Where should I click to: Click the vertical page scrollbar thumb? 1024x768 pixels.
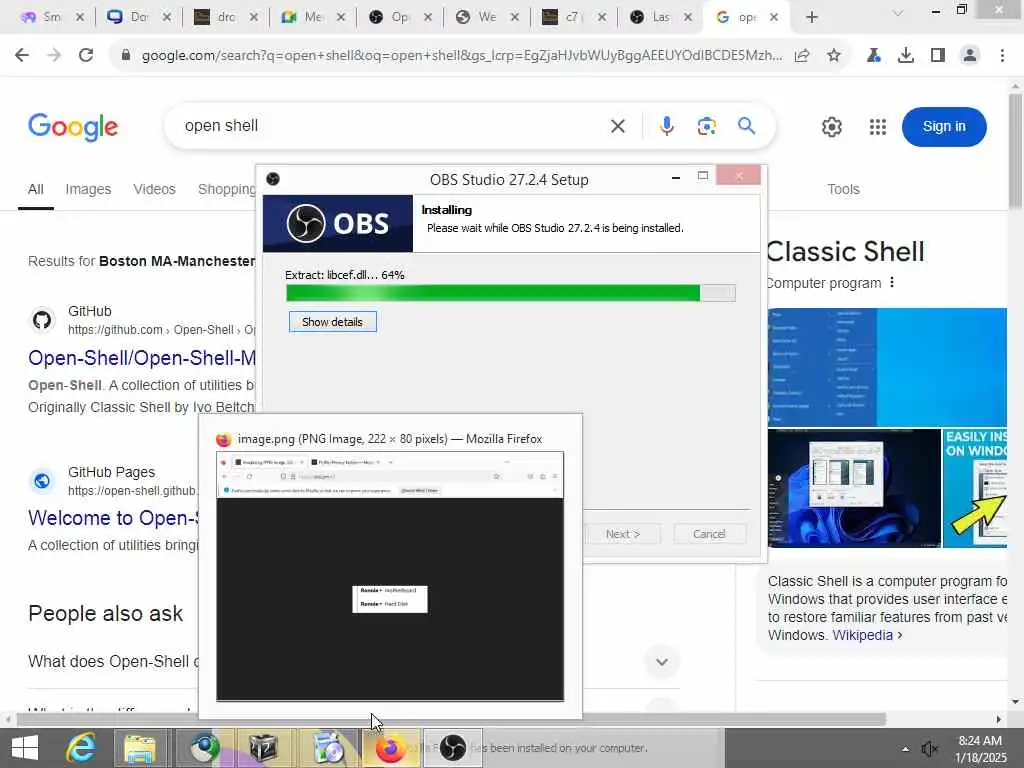1015,152
